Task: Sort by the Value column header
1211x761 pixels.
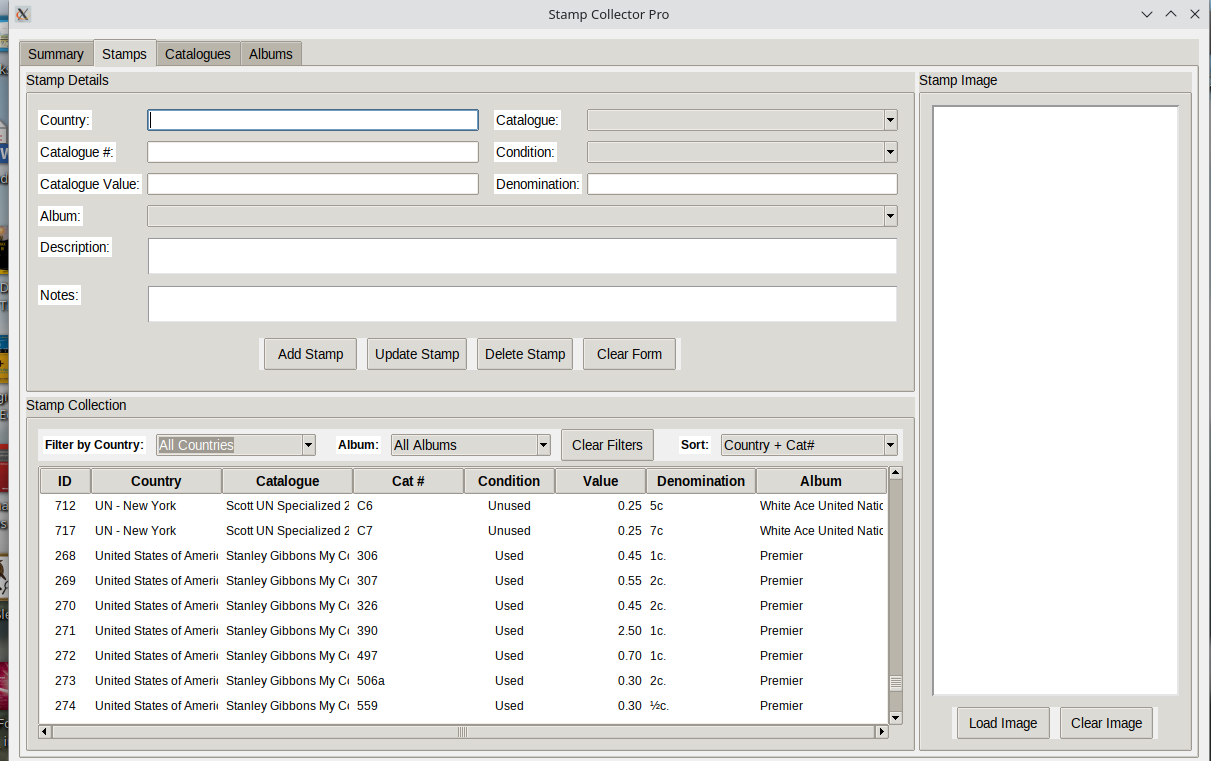Action: [x=600, y=481]
